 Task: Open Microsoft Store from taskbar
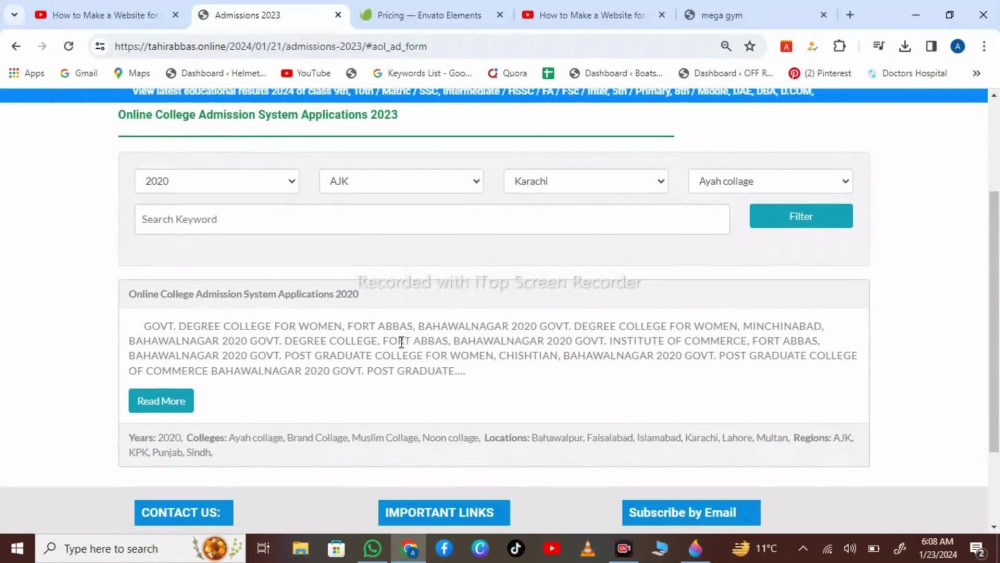[336, 548]
